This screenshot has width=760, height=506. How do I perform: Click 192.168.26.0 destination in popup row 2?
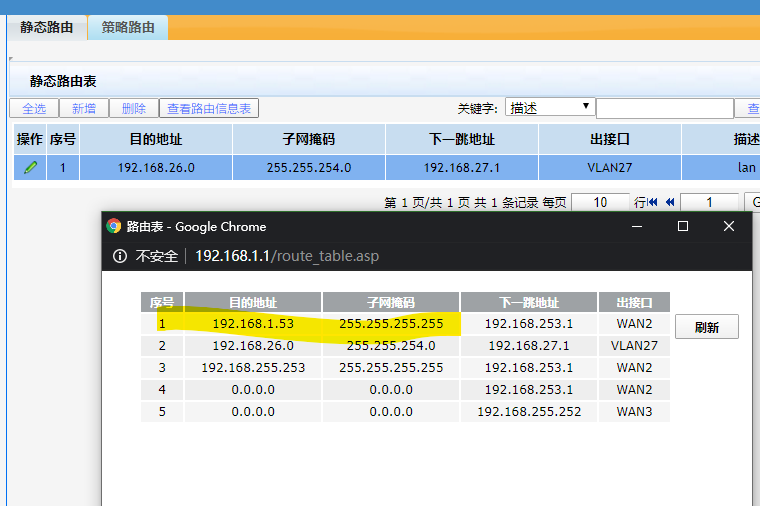point(253,346)
